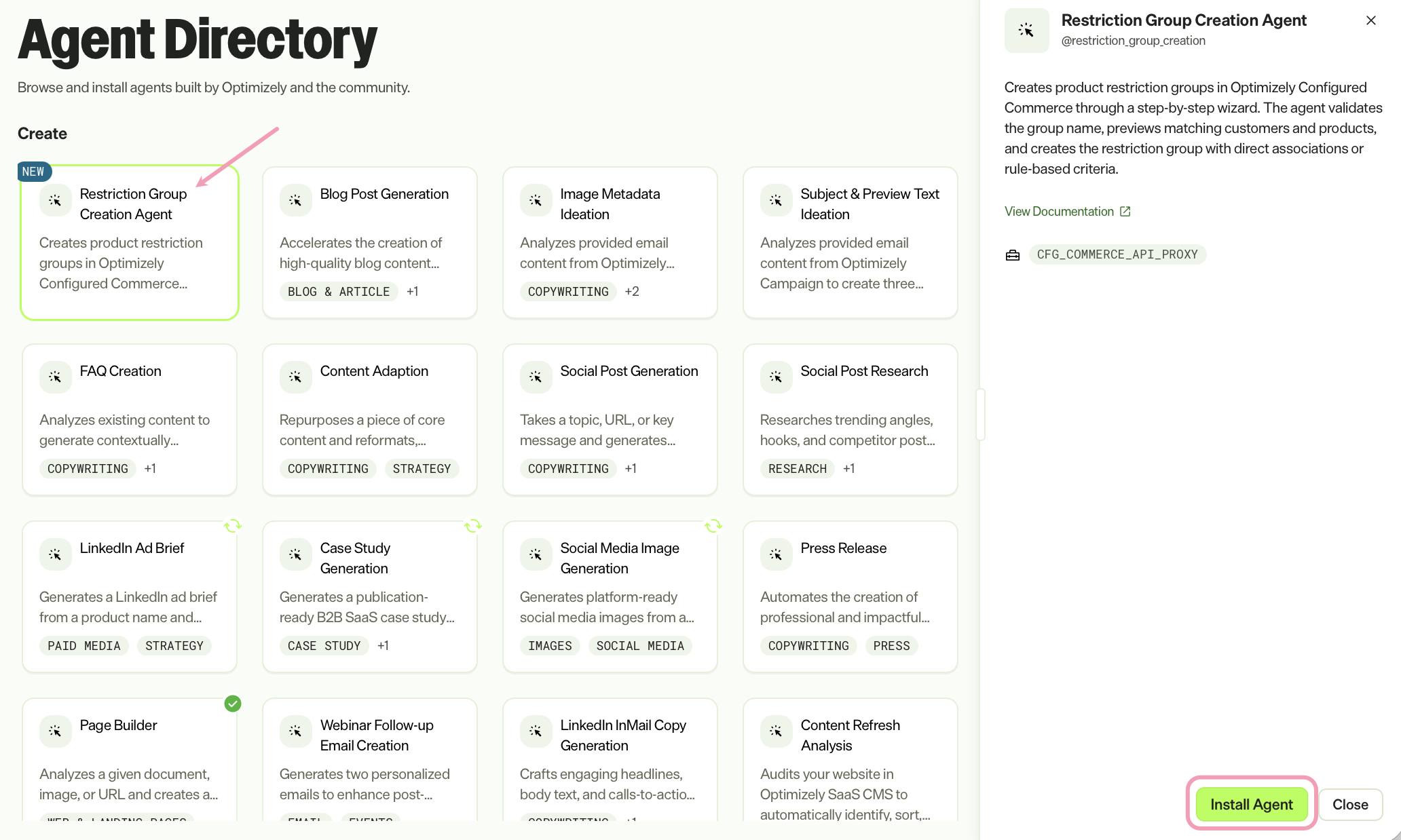Open the Page Builder card title

(x=118, y=725)
